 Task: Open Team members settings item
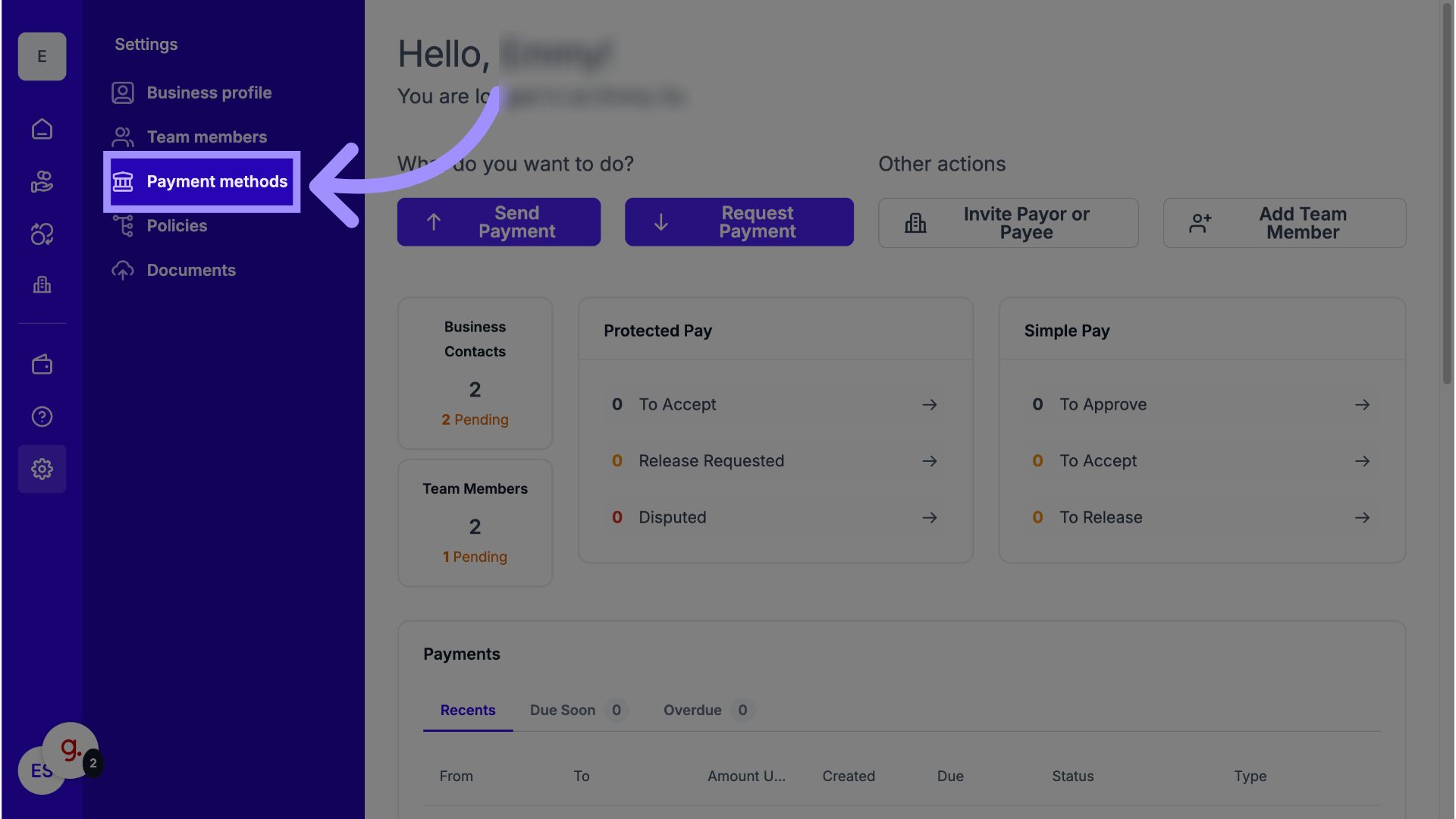point(206,137)
